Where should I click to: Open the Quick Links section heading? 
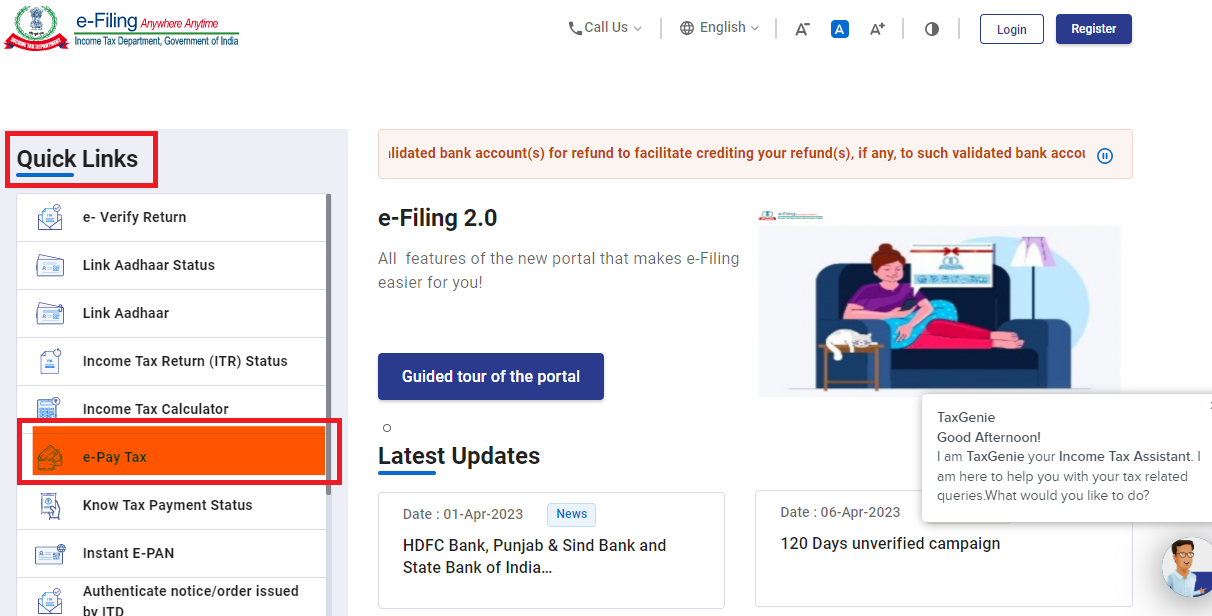(x=80, y=158)
